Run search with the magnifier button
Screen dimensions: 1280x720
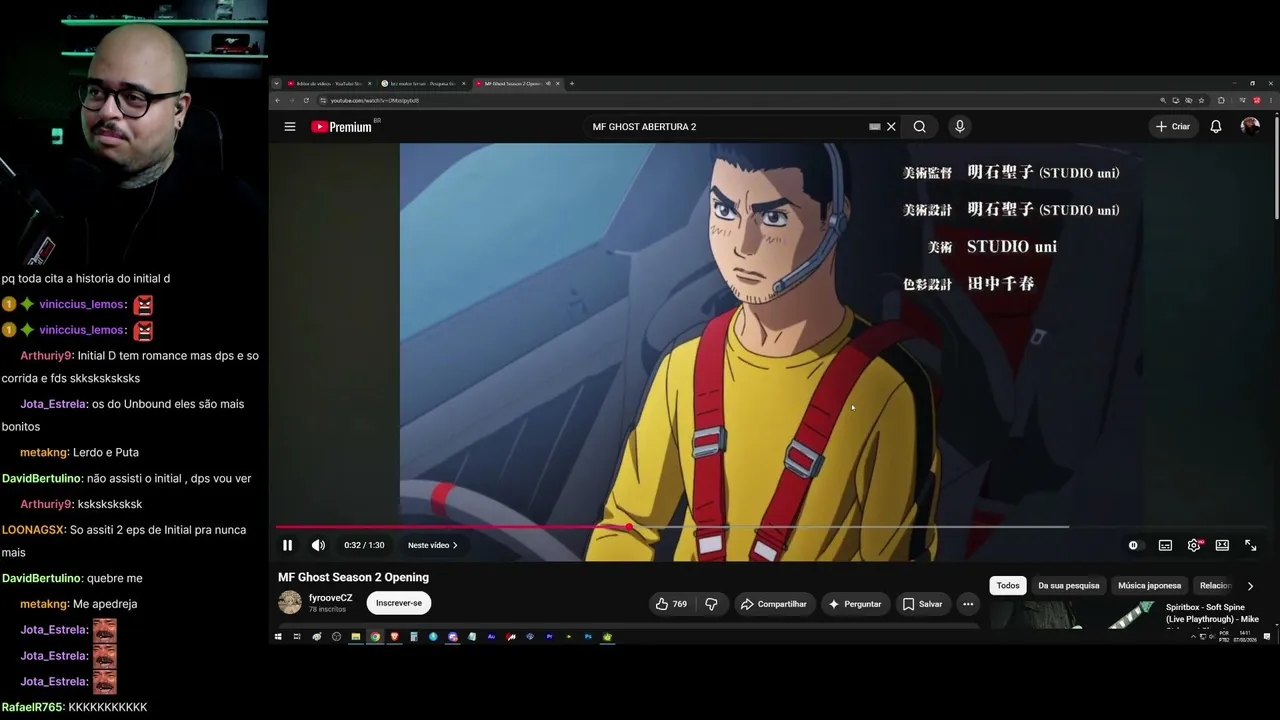coord(919,127)
